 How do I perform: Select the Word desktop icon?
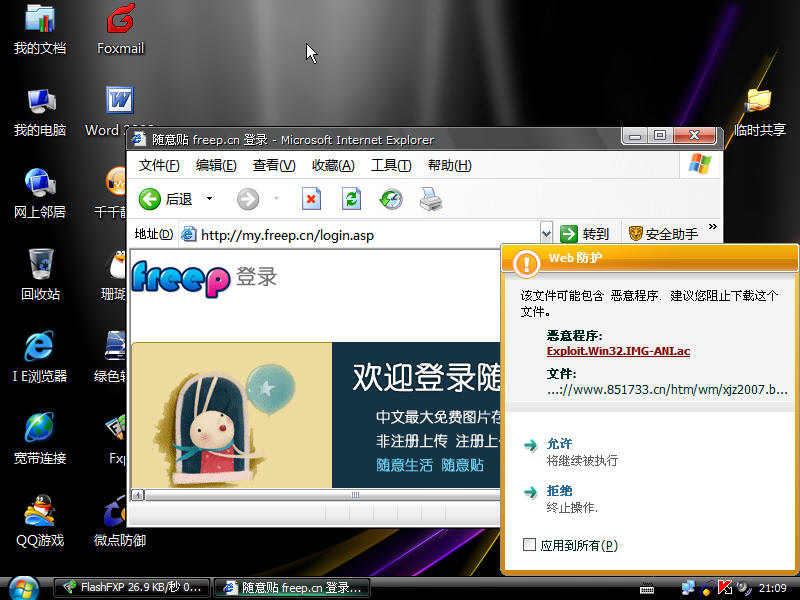120,112
